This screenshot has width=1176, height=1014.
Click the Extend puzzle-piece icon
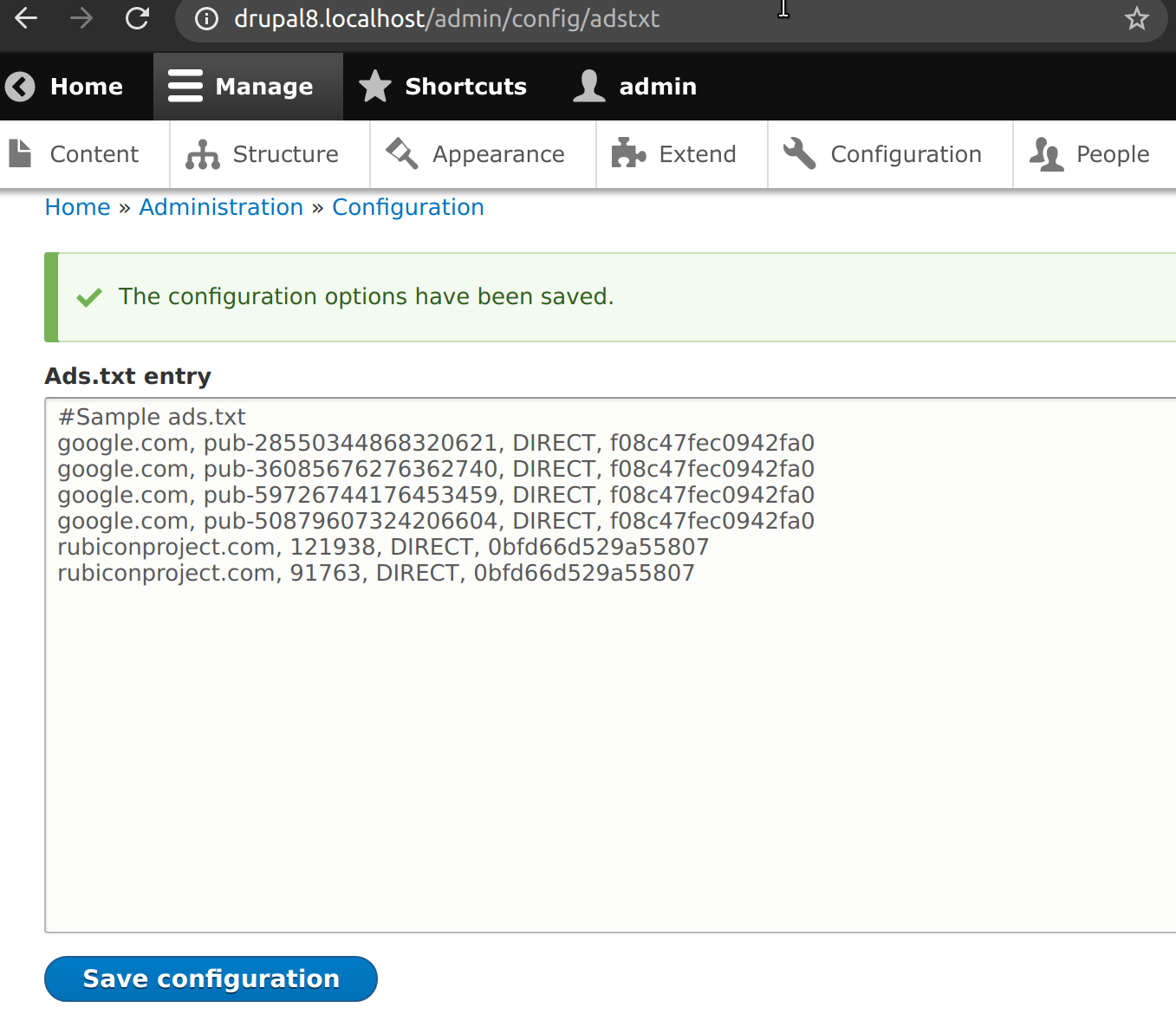(x=628, y=153)
